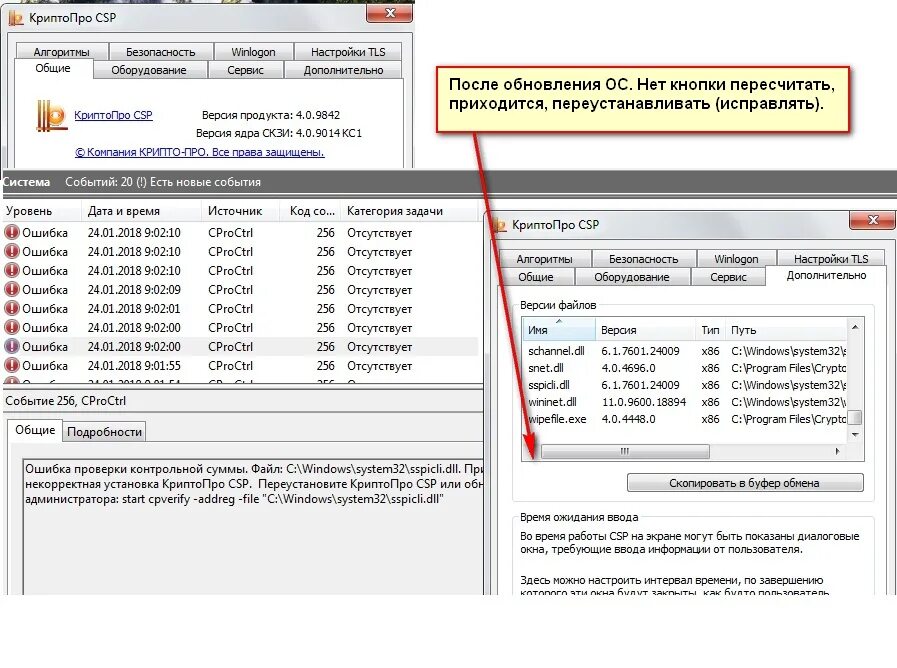This screenshot has width=897, height=668.
Task: Sort file versions by the Тип column
Action: [x=710, y=330]
